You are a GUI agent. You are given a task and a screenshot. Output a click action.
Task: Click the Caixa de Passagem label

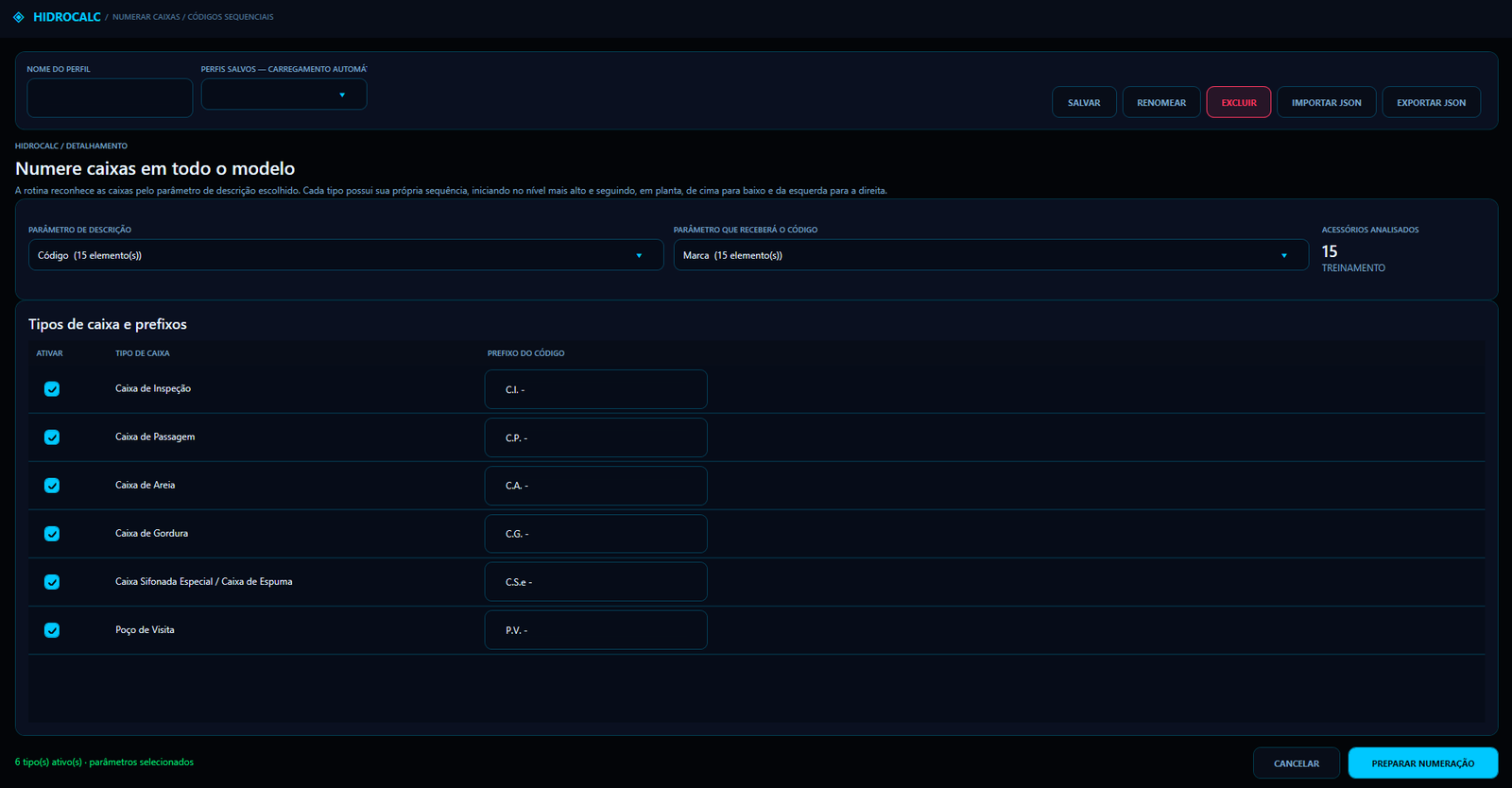point(155,437)
